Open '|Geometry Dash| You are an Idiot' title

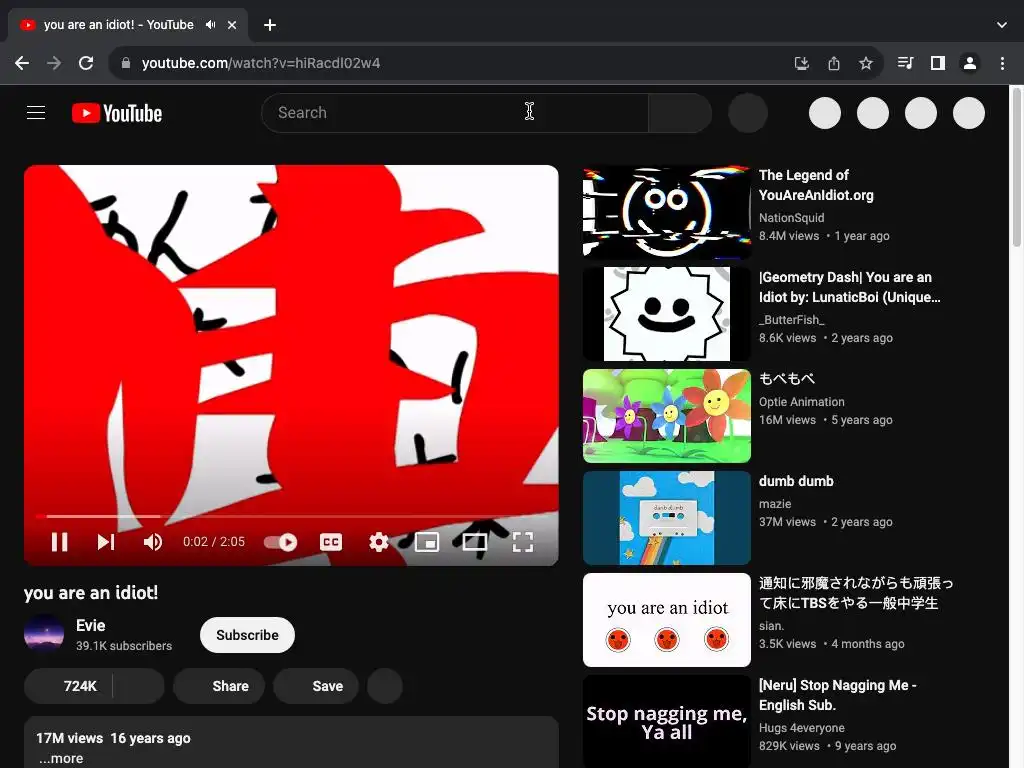(850, 287)
